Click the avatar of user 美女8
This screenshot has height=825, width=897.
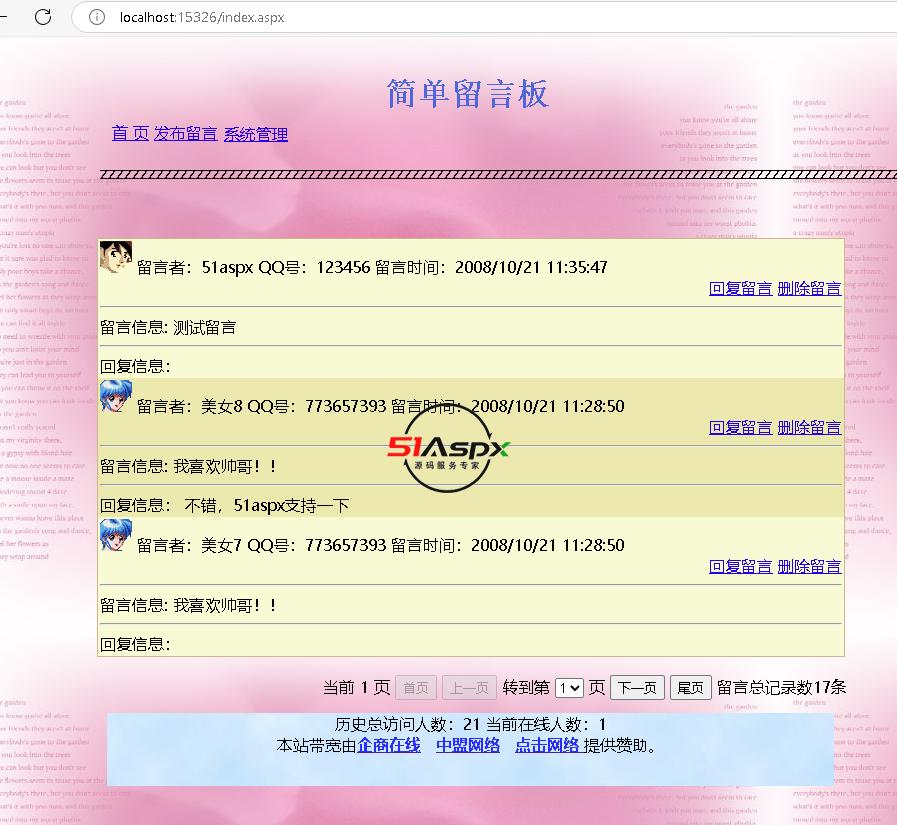point(116,396)
